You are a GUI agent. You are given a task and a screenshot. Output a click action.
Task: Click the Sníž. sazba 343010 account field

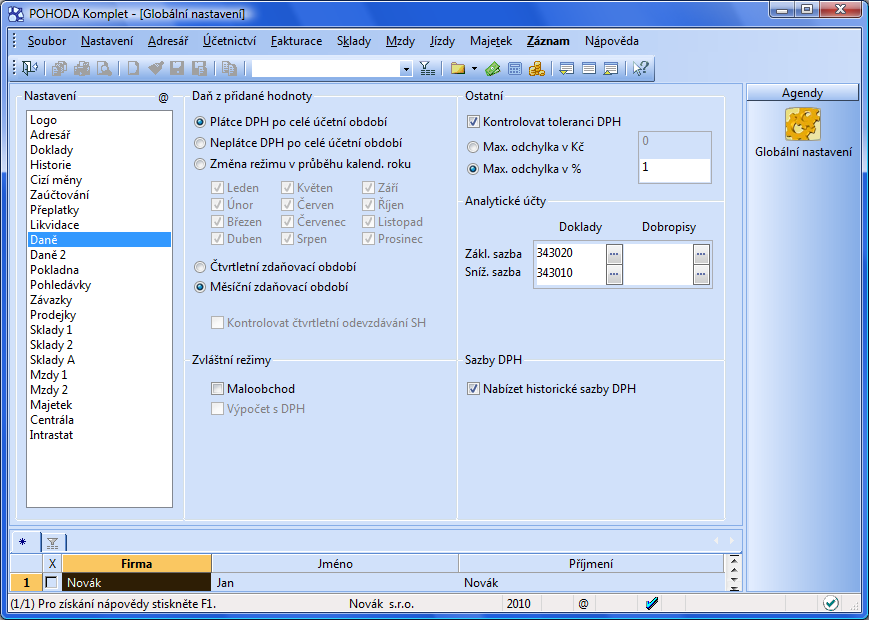point(570,273)
